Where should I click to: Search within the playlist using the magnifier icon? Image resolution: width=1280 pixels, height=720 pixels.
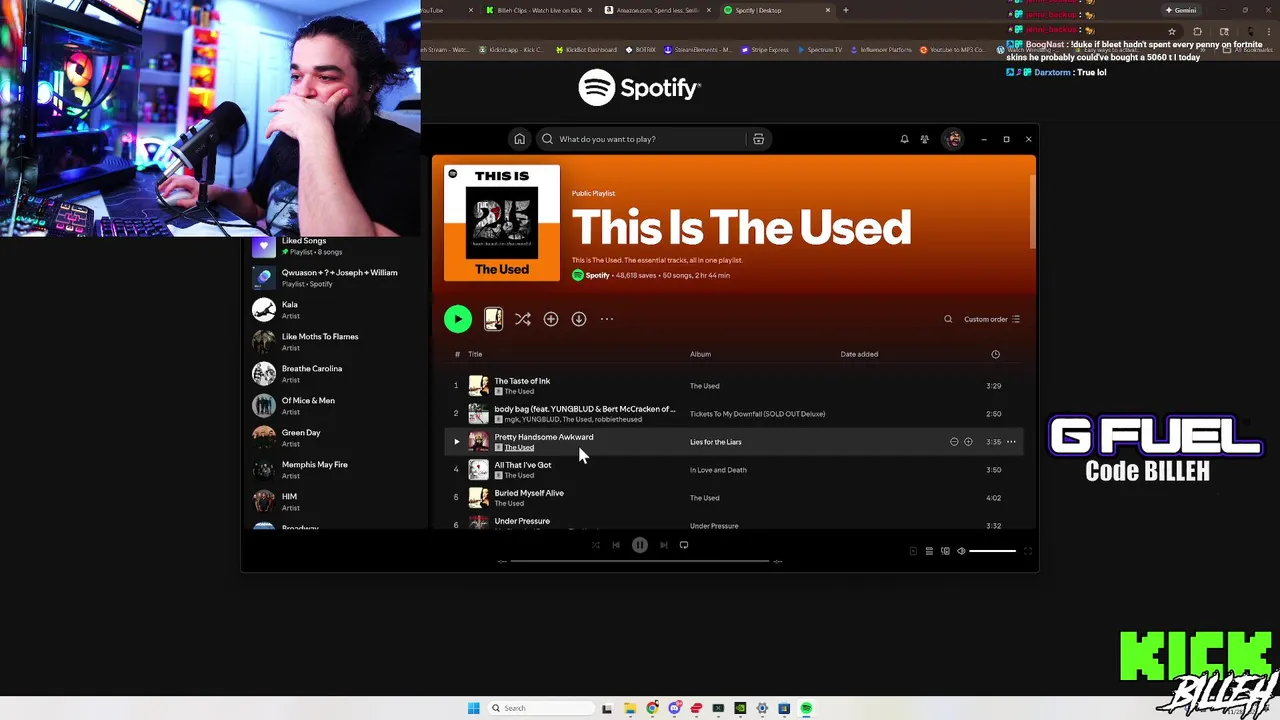(948, 319)
